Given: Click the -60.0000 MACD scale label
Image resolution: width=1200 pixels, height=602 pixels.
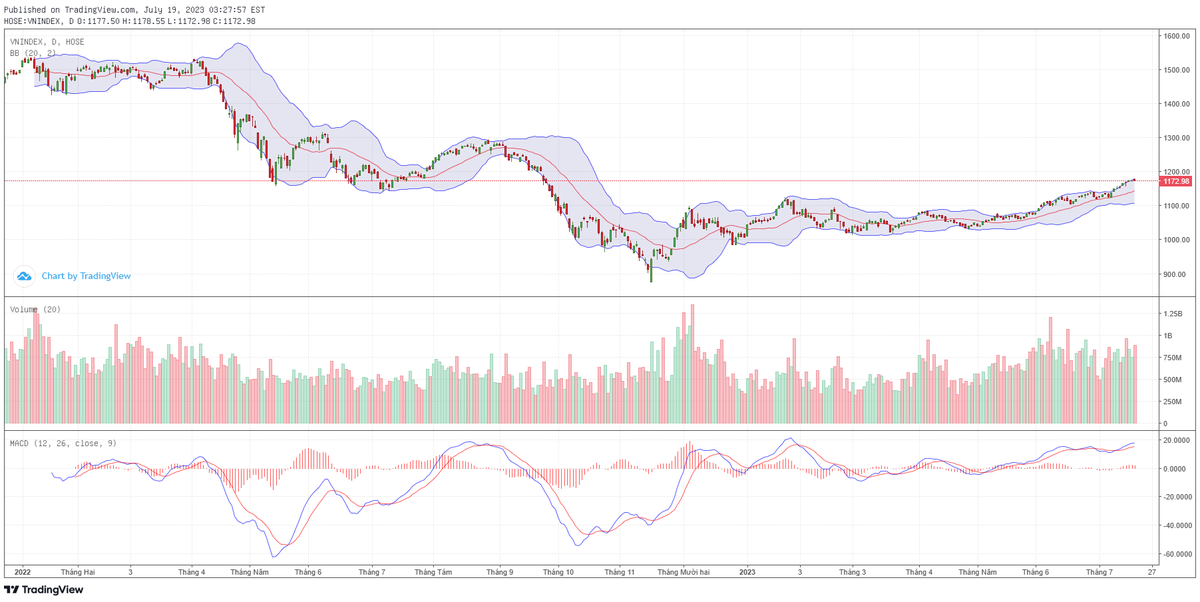Looking at the screenshot, I should tap(1175, 554).
